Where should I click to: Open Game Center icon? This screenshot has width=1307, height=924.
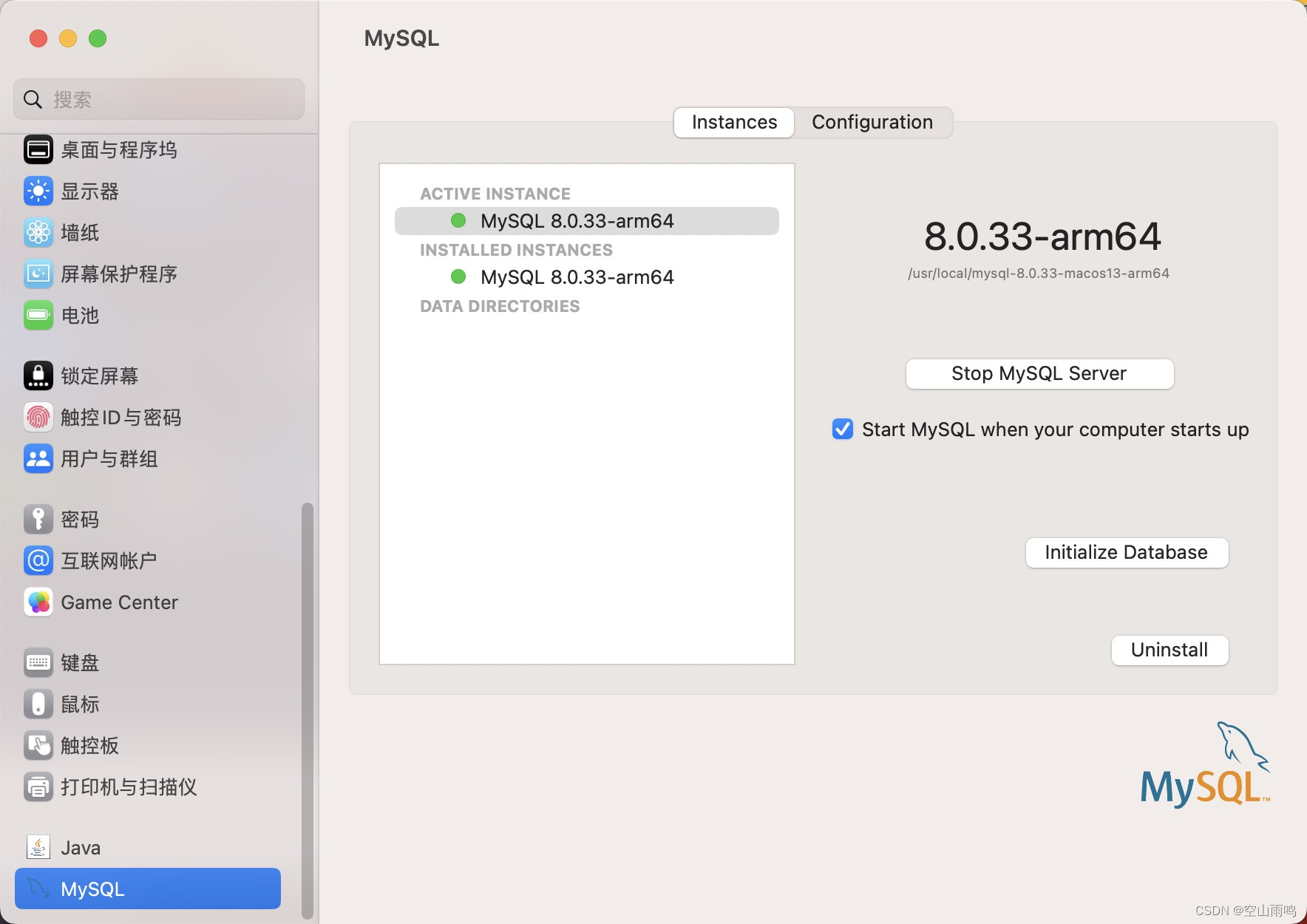[38, 602]
